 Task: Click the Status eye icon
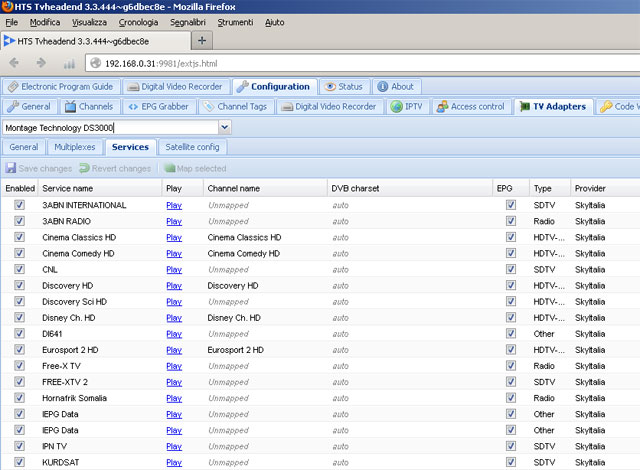[x=330, y=86]
